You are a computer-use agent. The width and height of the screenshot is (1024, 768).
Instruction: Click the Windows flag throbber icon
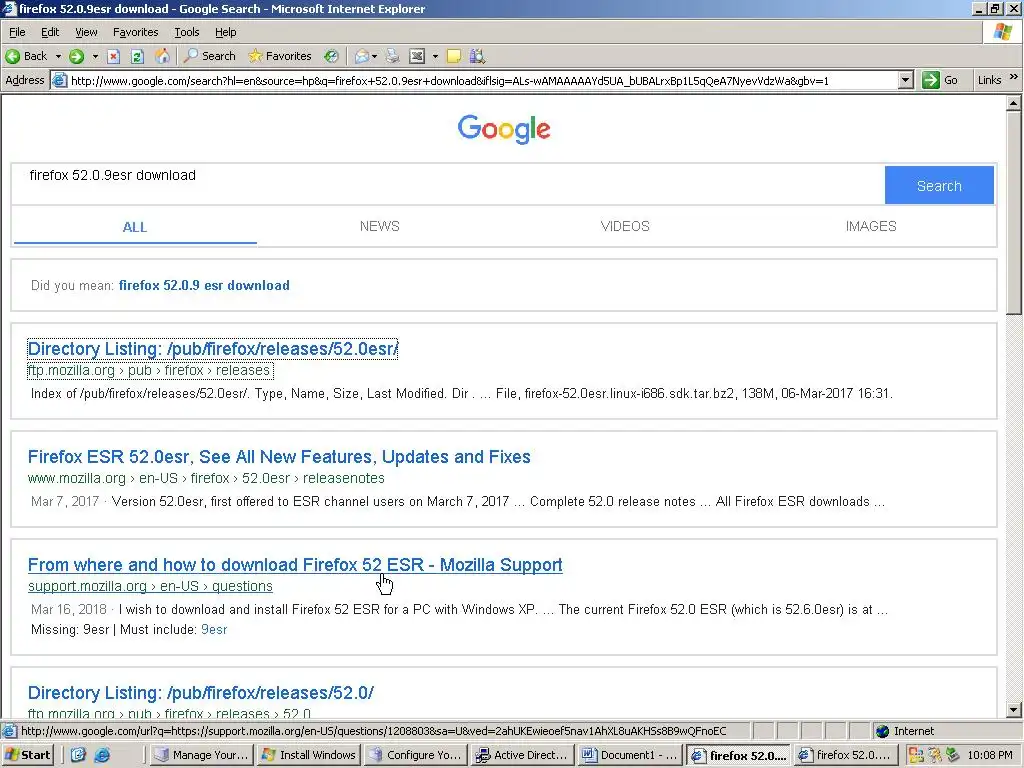(1002, 31)
